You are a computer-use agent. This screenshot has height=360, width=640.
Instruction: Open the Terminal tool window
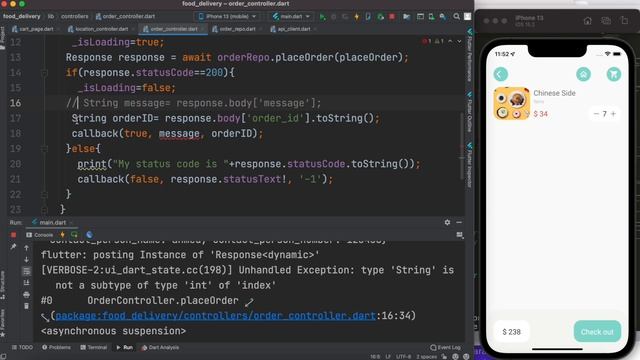coord(93,347)
